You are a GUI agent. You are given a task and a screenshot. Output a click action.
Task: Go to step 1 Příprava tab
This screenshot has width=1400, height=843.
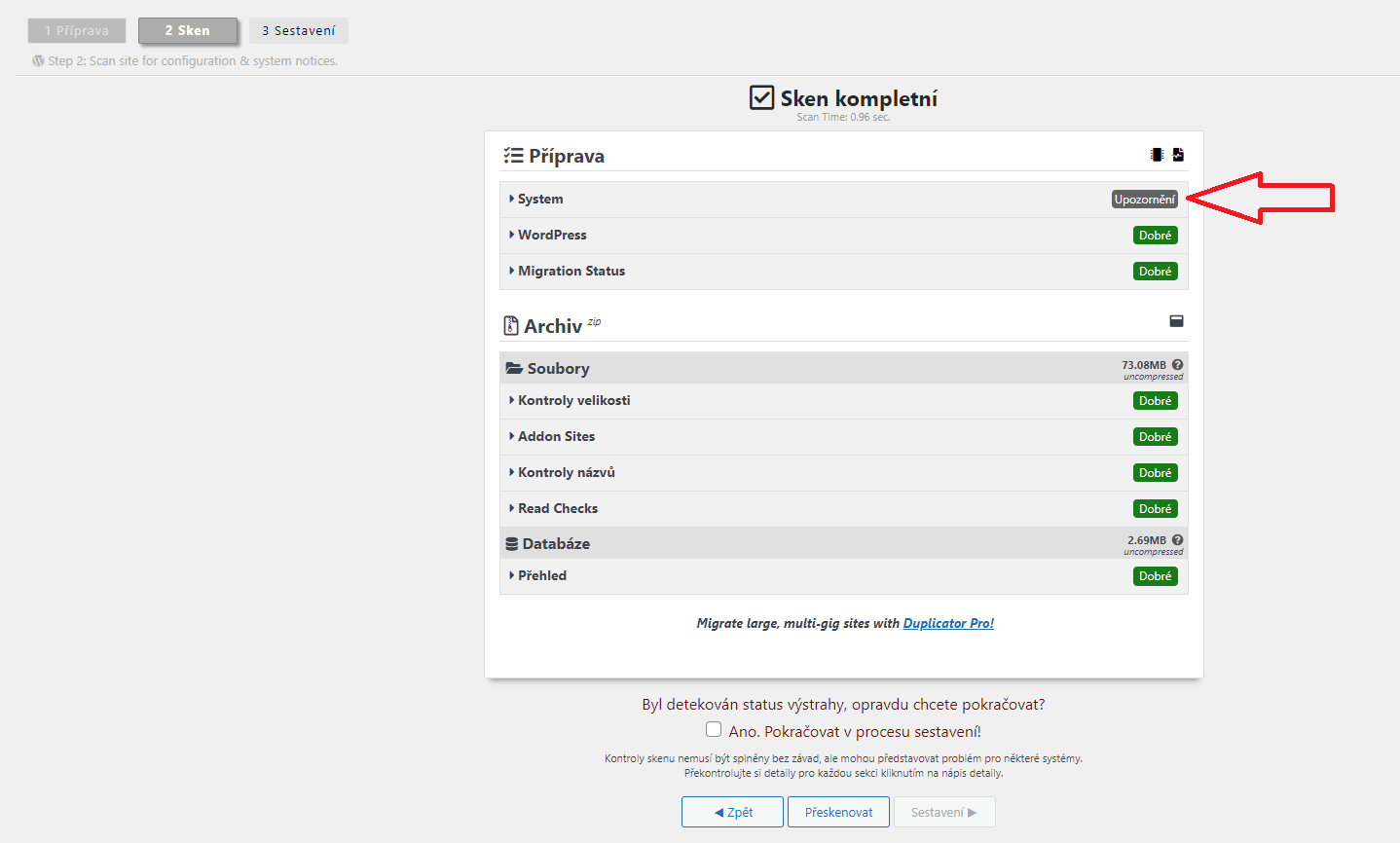click(x=77, y=31)
